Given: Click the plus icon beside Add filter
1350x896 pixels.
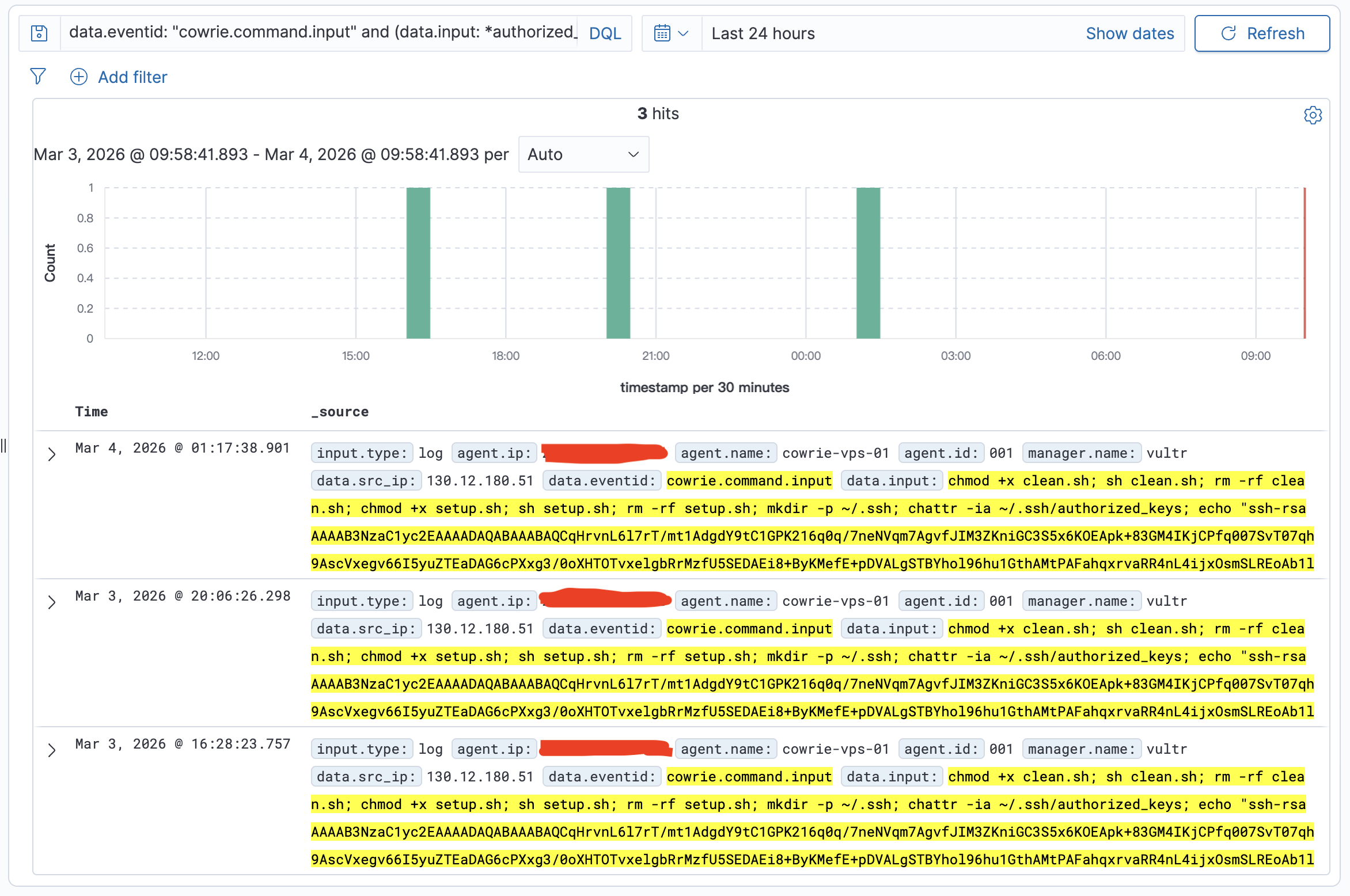Looking at the screenshot, I should 79,77.
